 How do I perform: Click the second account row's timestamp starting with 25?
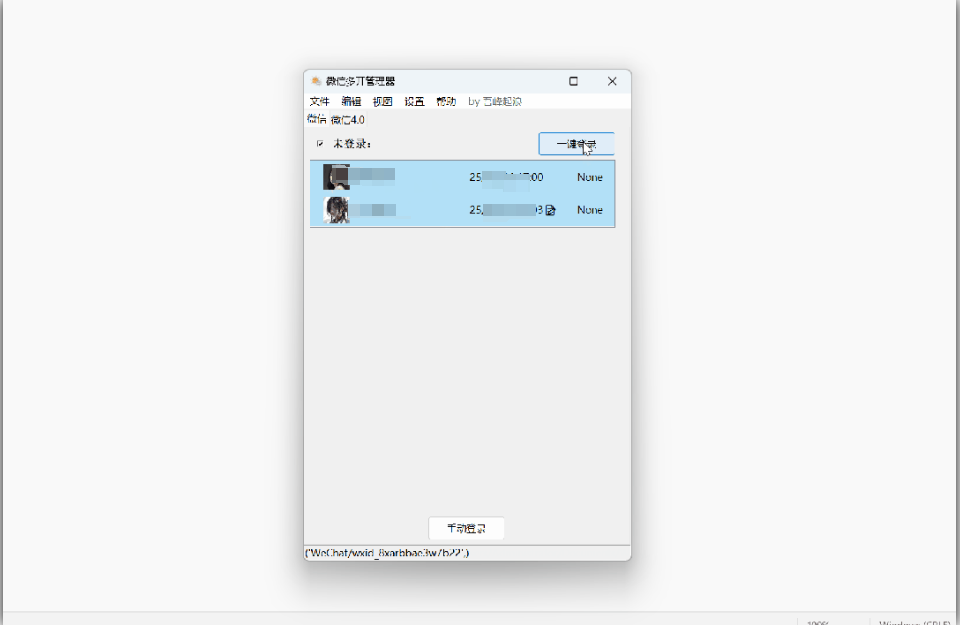point(506,210)
